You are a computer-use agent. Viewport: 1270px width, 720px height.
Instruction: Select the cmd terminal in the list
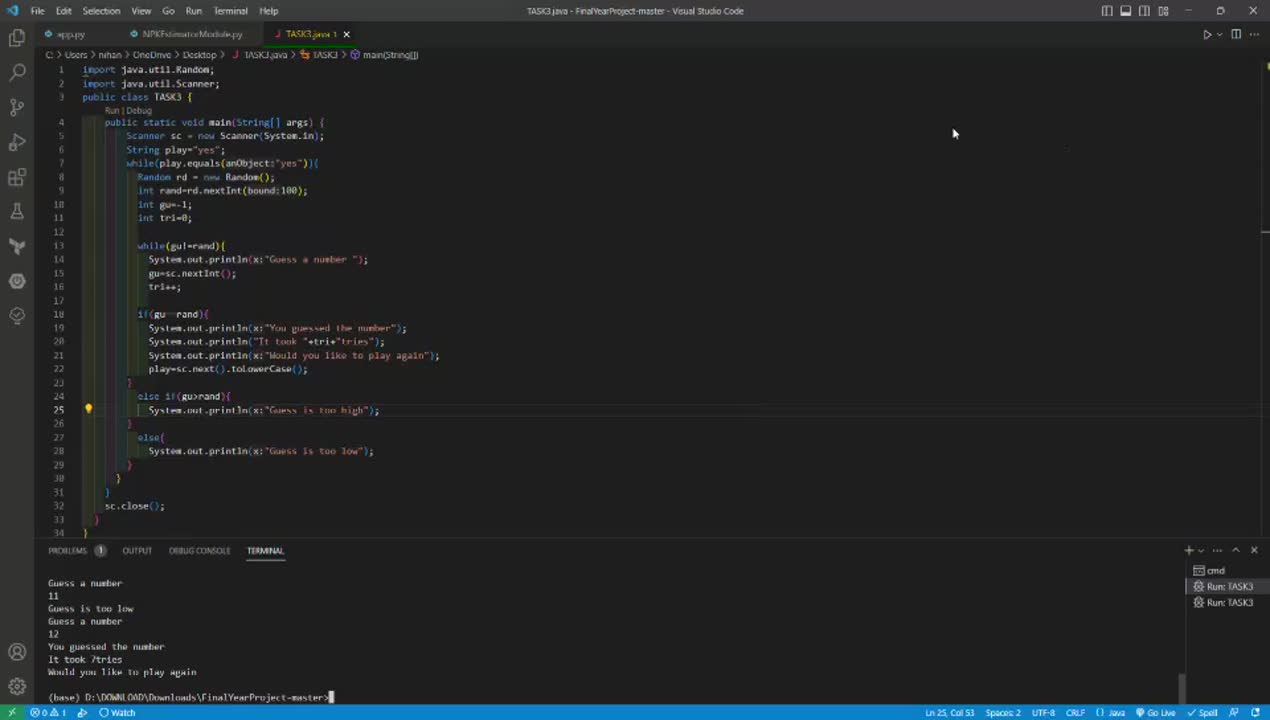coord(1215,571)
